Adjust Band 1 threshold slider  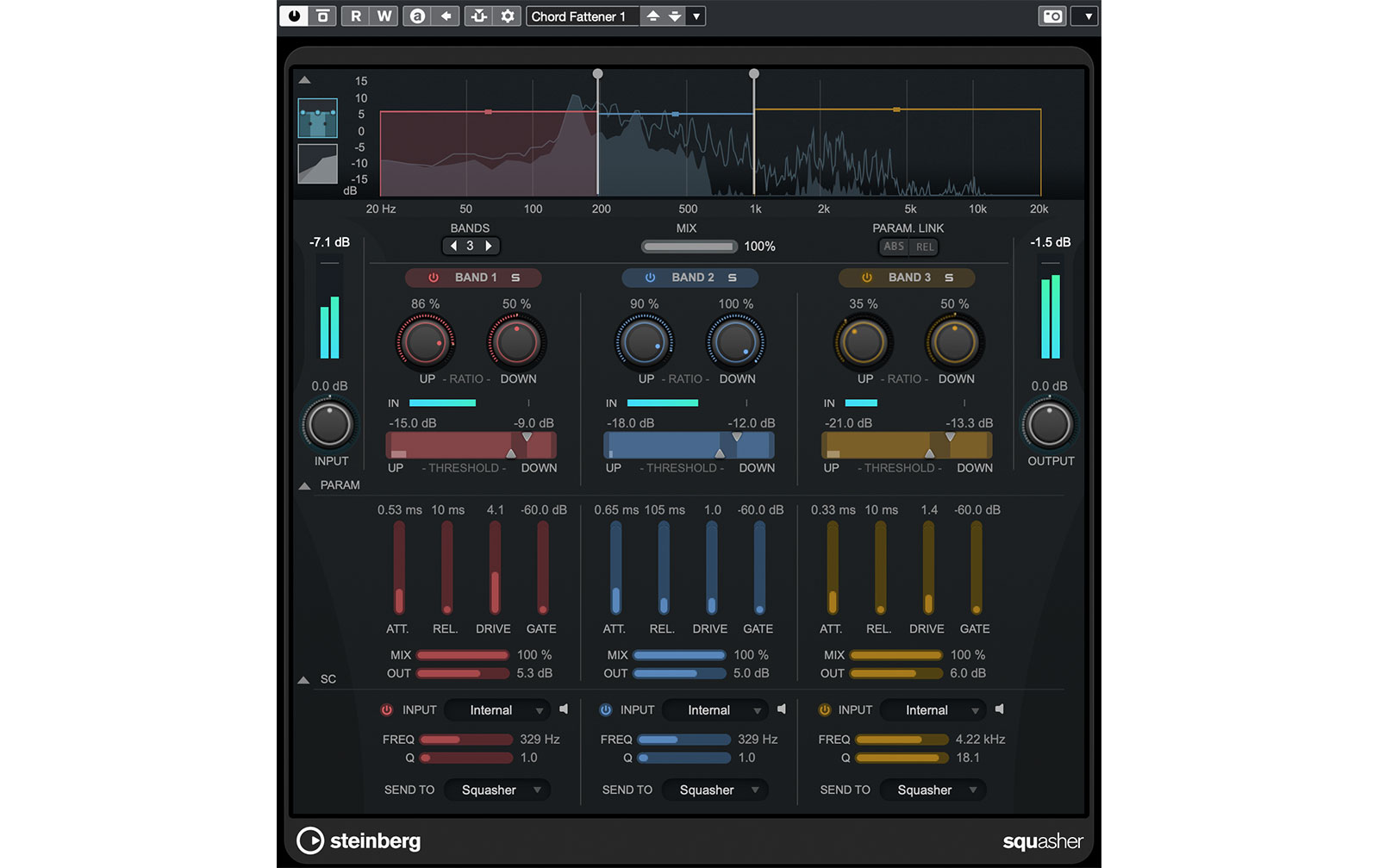click(471, 446)
